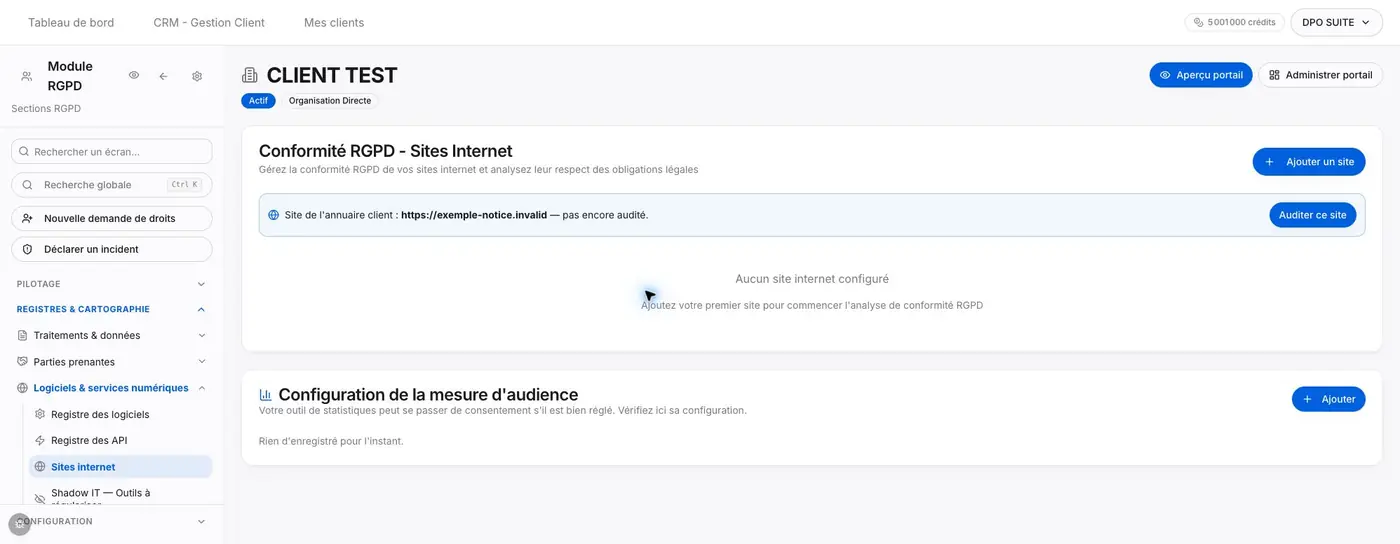Select Sites internet in sidebar

pos(120,467)
